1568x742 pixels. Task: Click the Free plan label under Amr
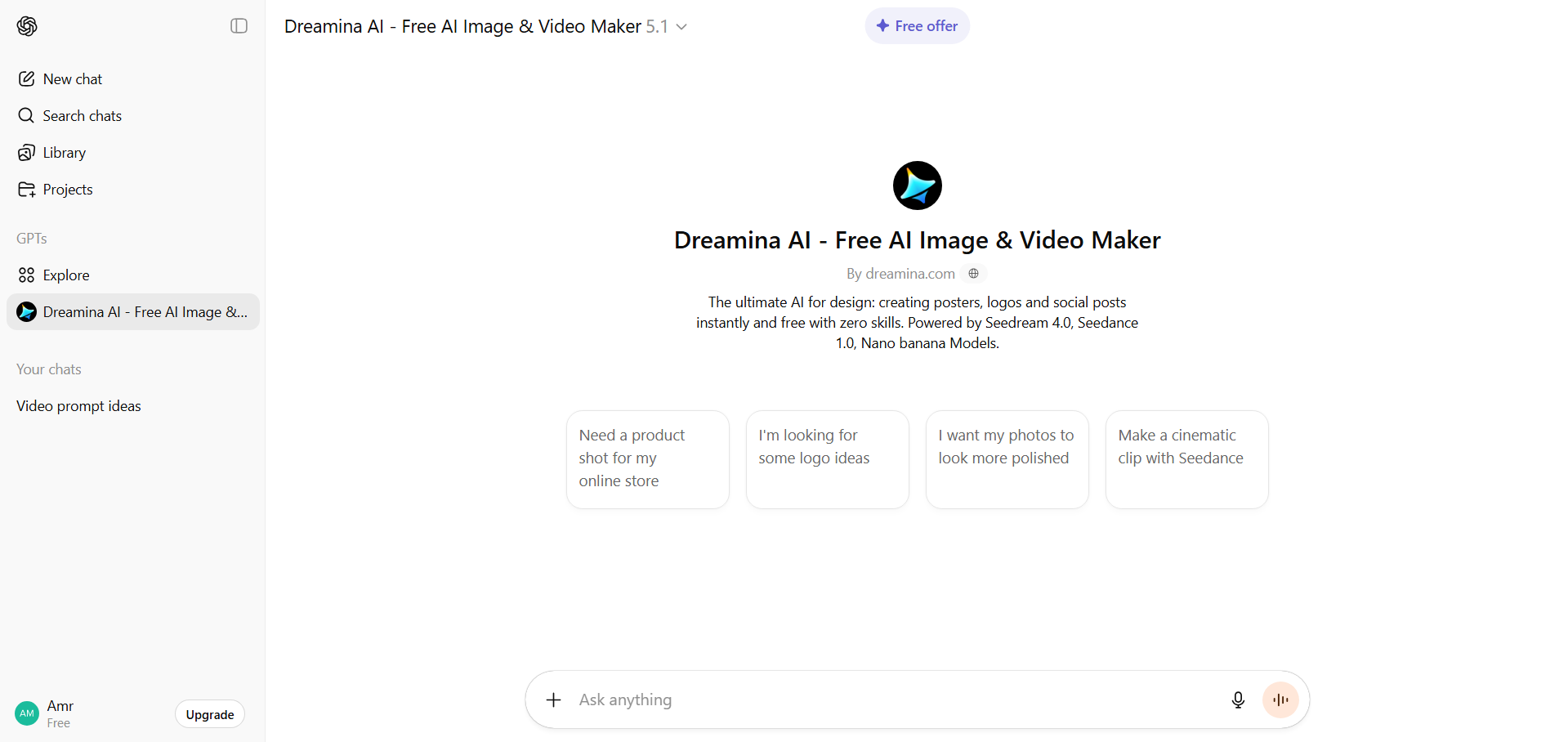pyautogui.click(x=59, y=723)
